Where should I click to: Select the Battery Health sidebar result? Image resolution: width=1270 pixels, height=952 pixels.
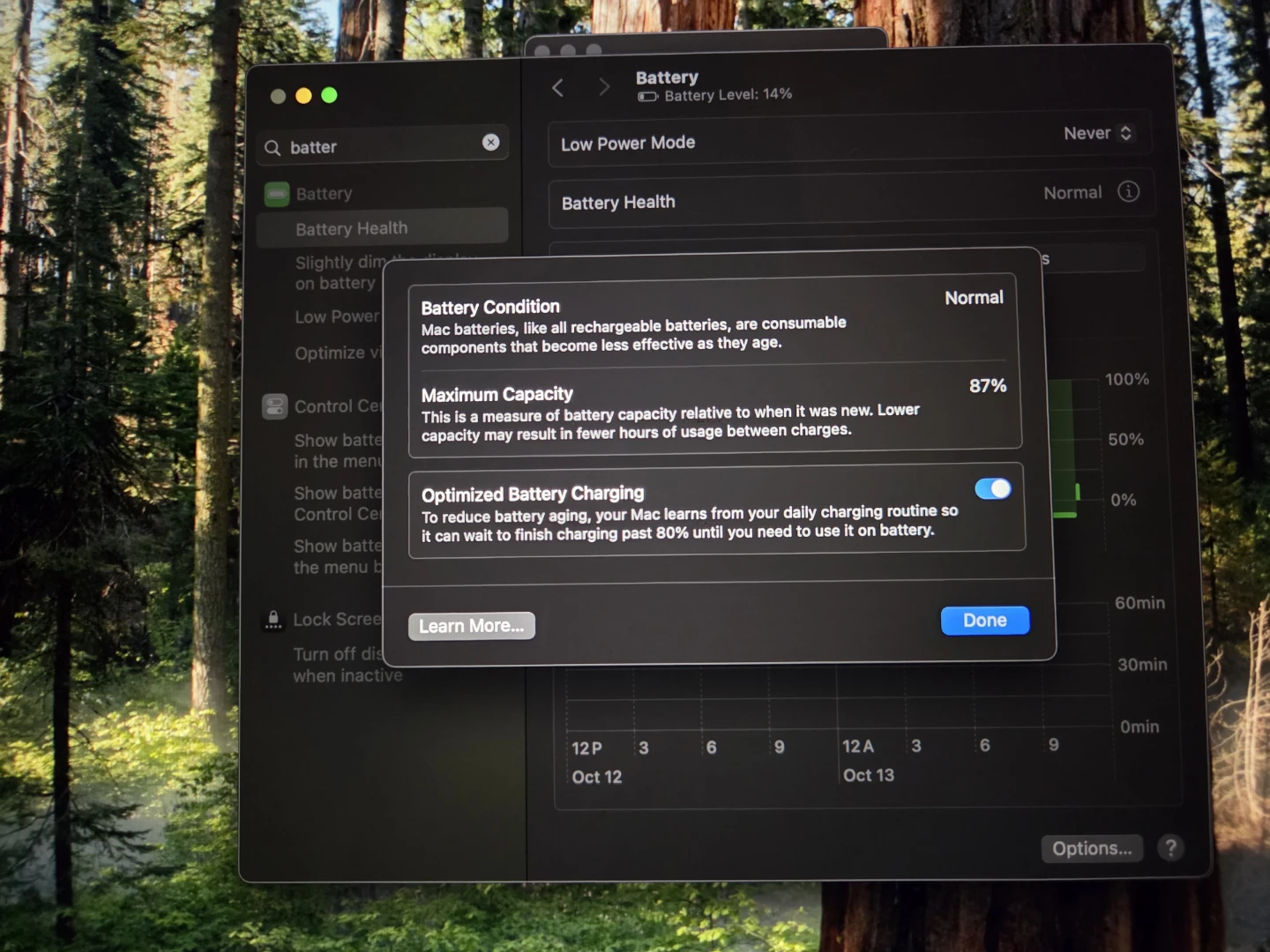pyautogui.click(x=382, y=227)
